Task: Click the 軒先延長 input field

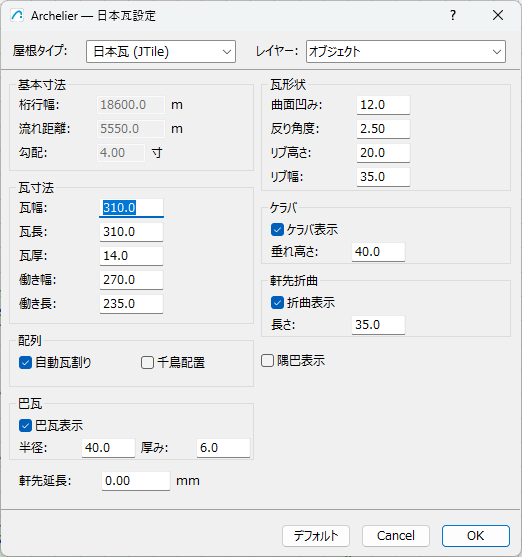Action: click(x=136, y=481)
